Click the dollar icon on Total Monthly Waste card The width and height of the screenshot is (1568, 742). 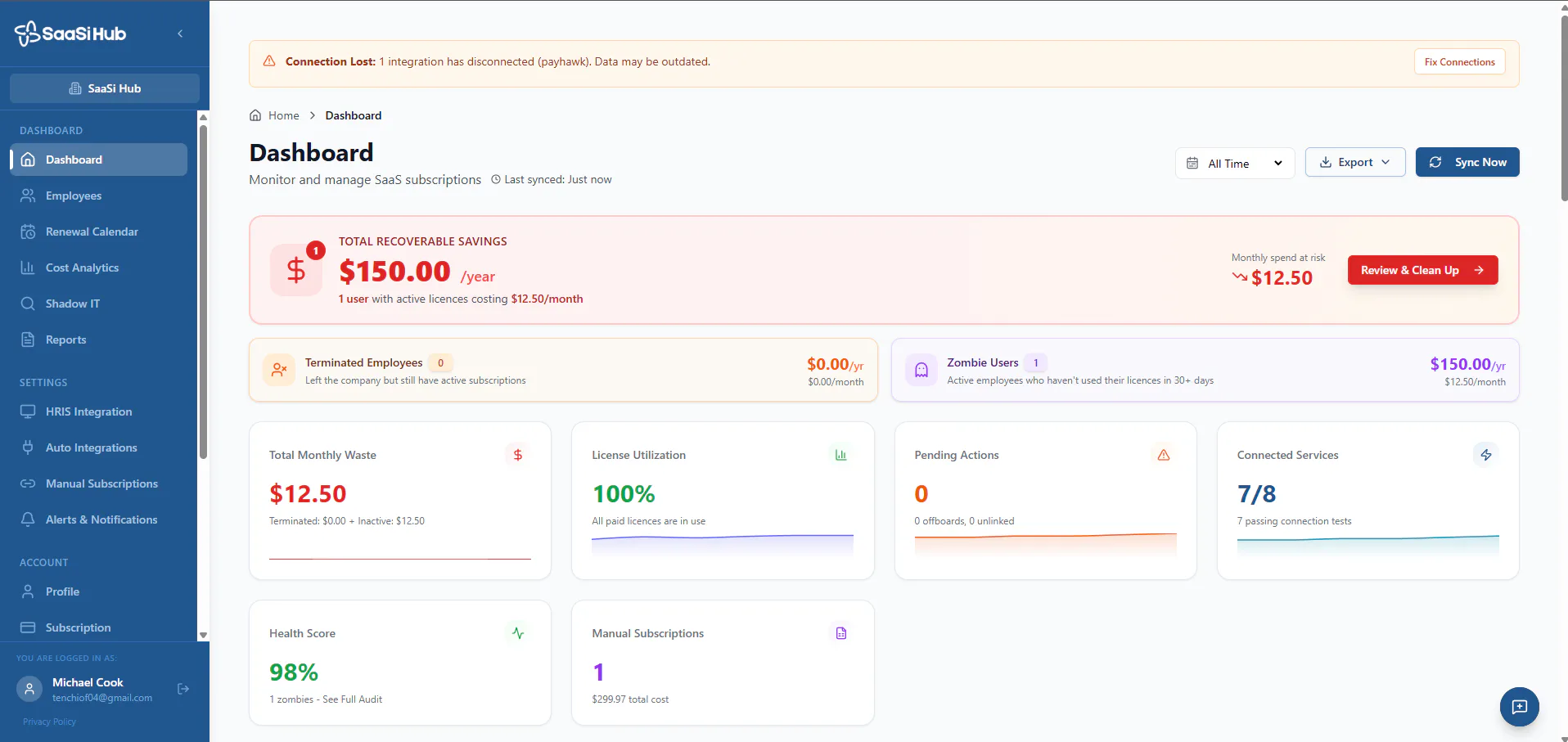click(517, 455)
